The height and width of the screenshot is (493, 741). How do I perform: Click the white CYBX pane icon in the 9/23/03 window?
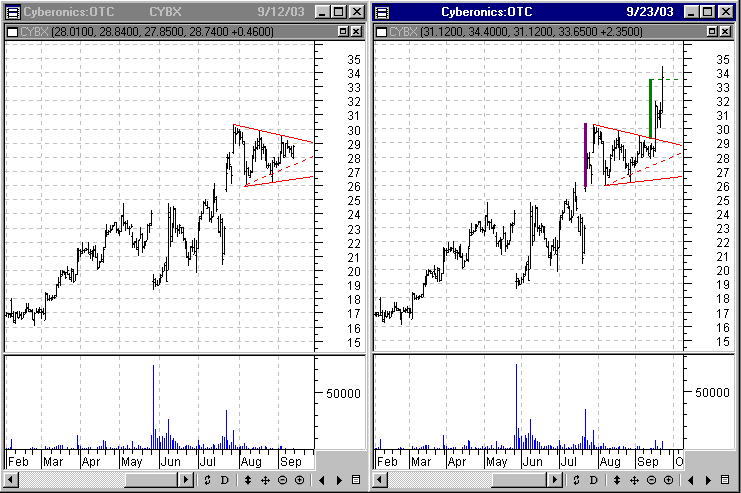point(382,32)
